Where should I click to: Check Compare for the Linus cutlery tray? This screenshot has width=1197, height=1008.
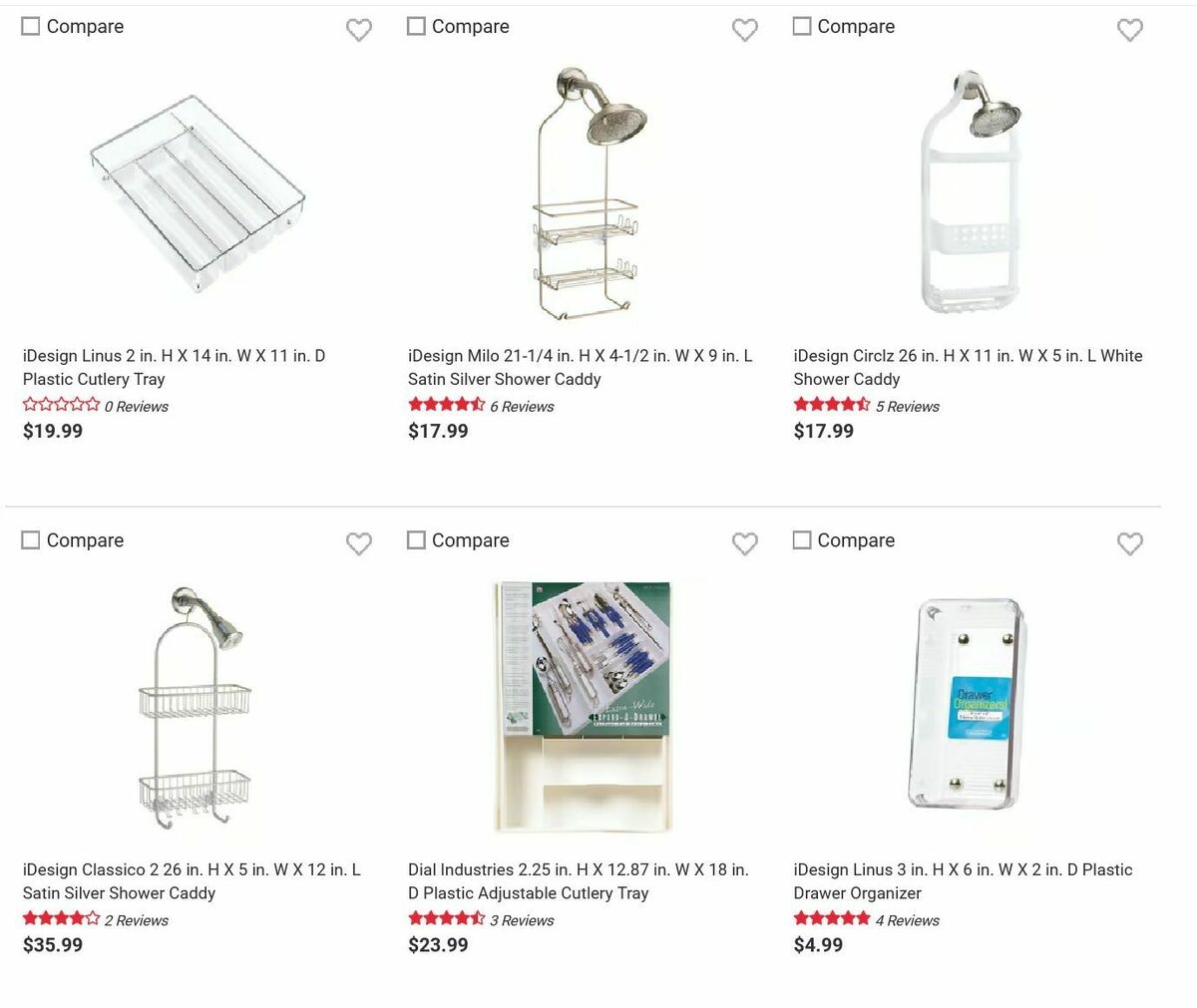click(30, 25)
